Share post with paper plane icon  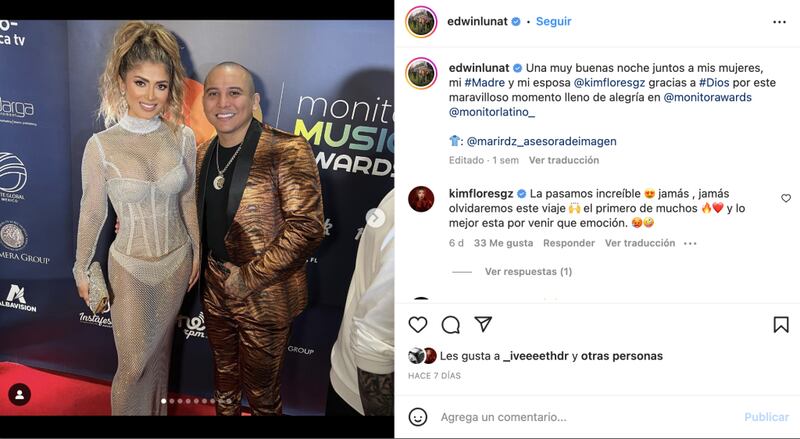point(483,324)
